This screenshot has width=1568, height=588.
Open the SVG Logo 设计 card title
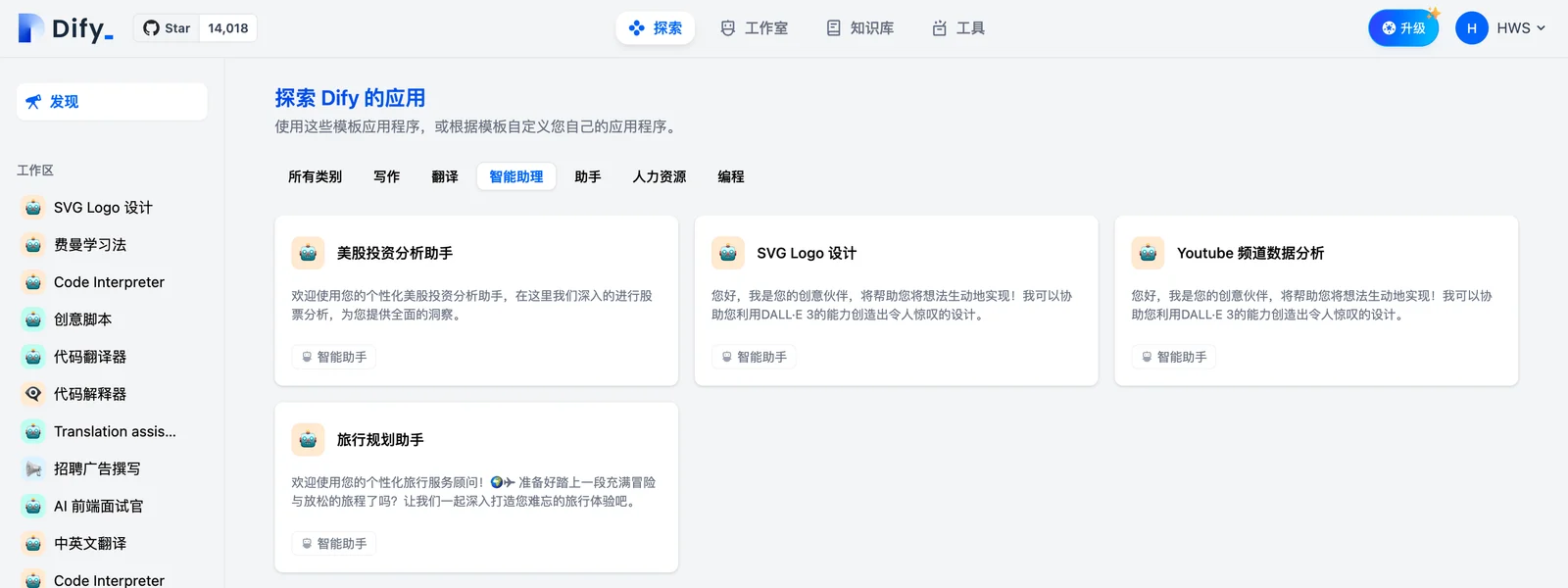[x=807, y=253]
